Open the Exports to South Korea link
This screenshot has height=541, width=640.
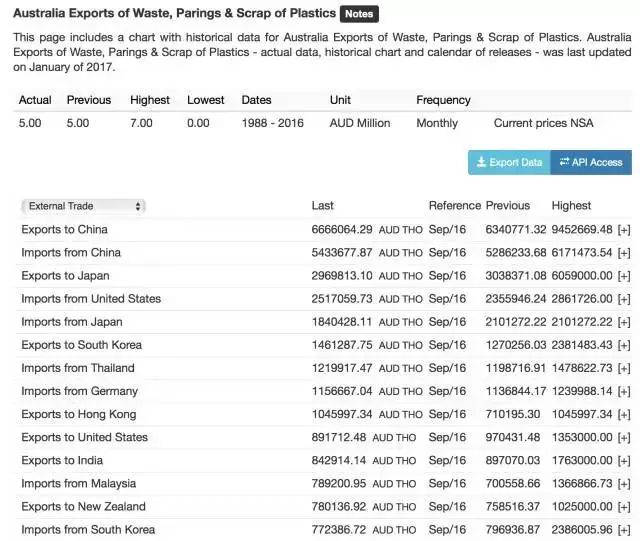point(82,345)
